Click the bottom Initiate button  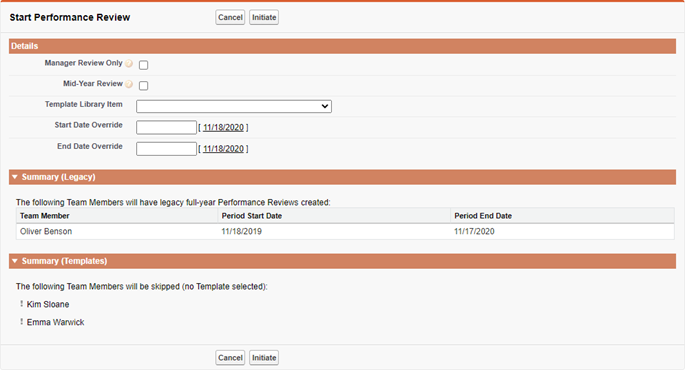tap(264, 358)
